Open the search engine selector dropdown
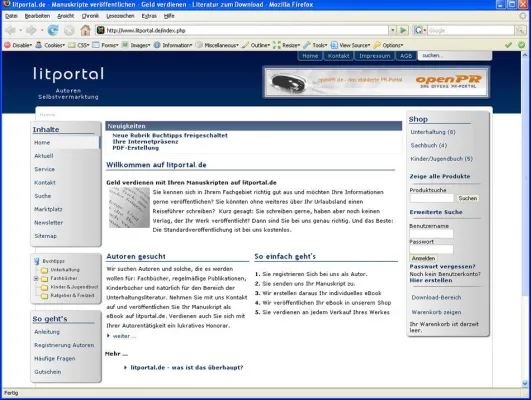The image size is (531, 400). pos(420,30)
